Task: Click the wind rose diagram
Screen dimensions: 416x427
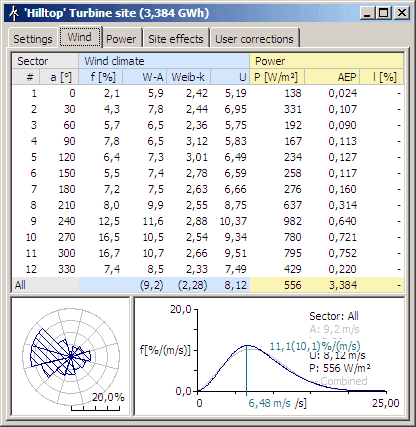Action: click(71, 357)
